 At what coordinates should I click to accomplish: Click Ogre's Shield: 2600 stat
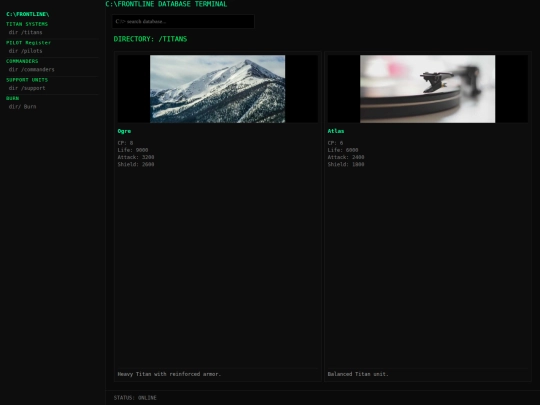click(x=136, y=165)
